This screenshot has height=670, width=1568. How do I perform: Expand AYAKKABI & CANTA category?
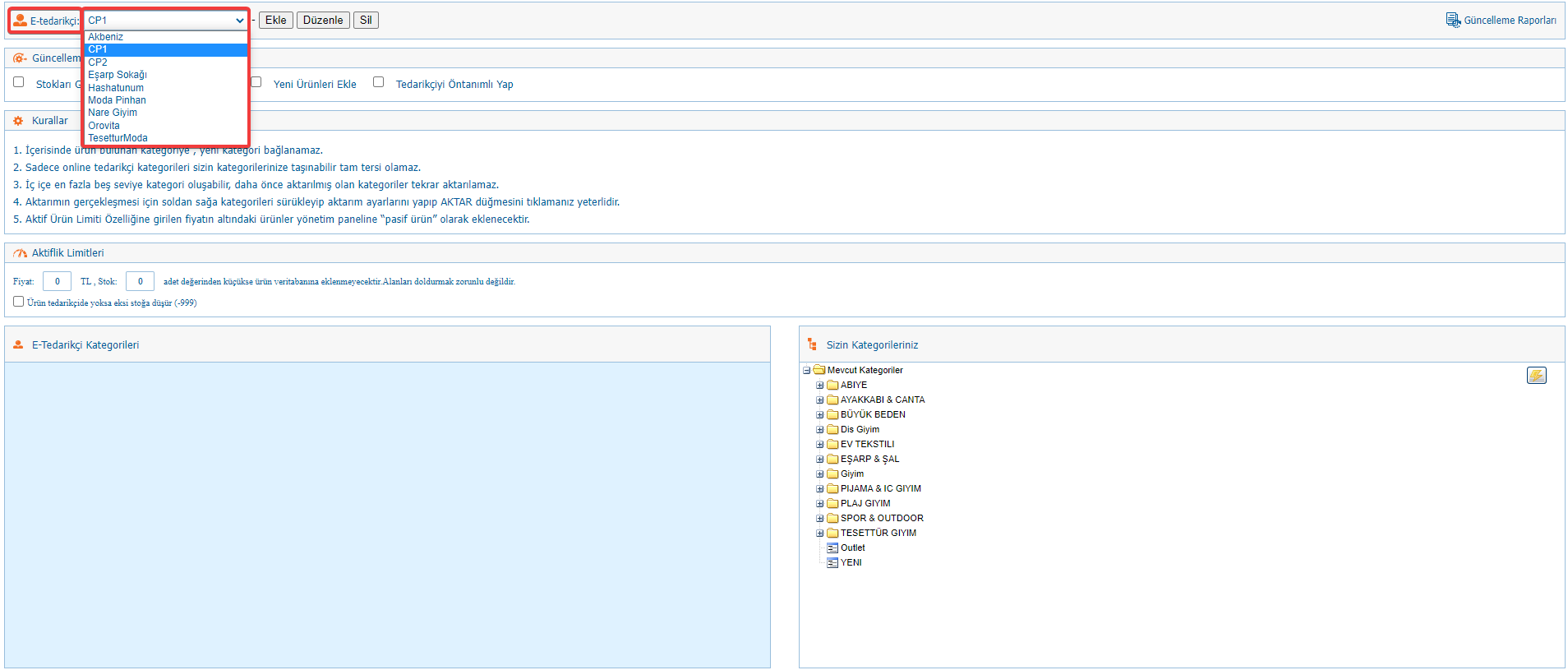[x=820, y=400]
